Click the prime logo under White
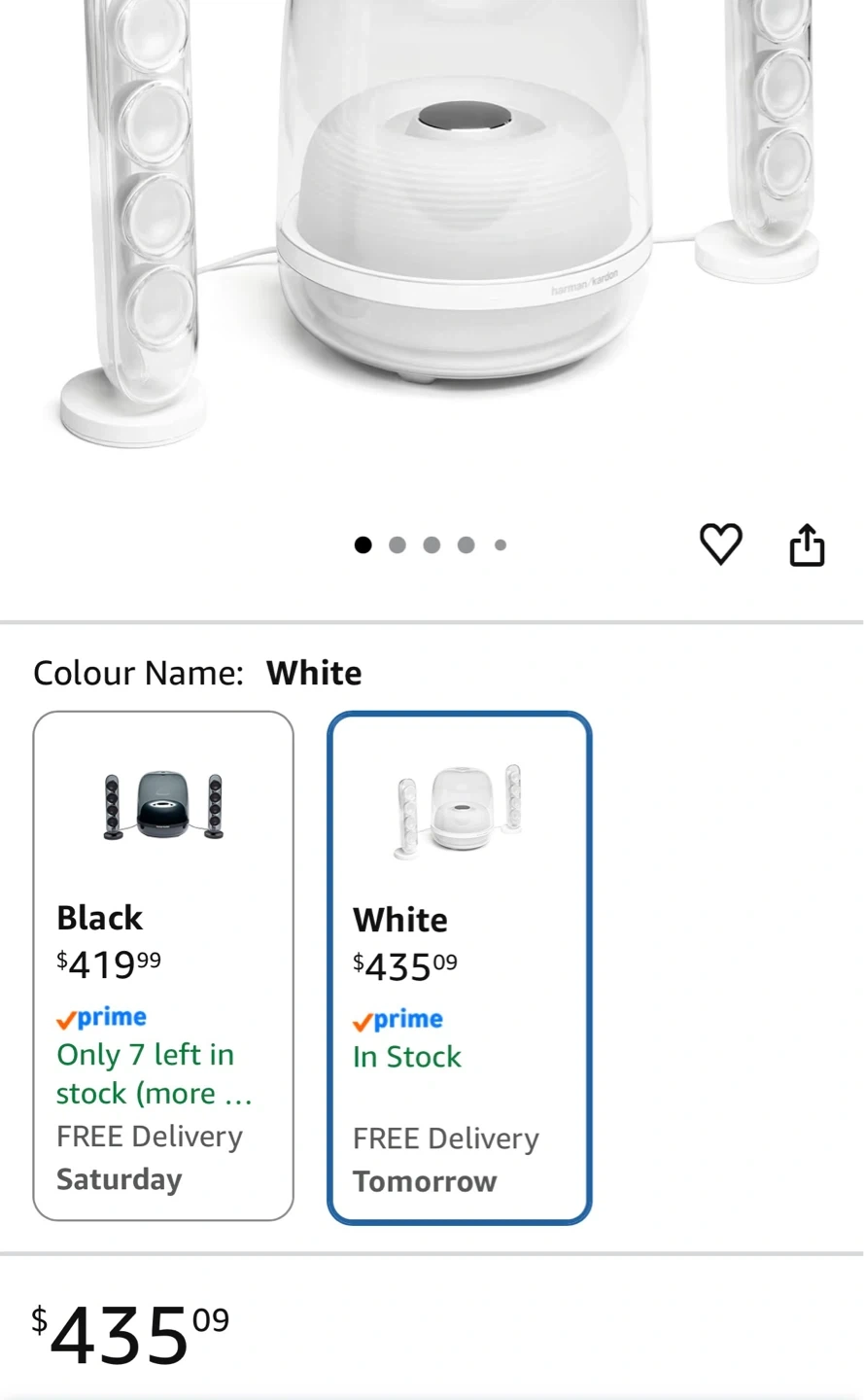 click(x=398, y=1020)
